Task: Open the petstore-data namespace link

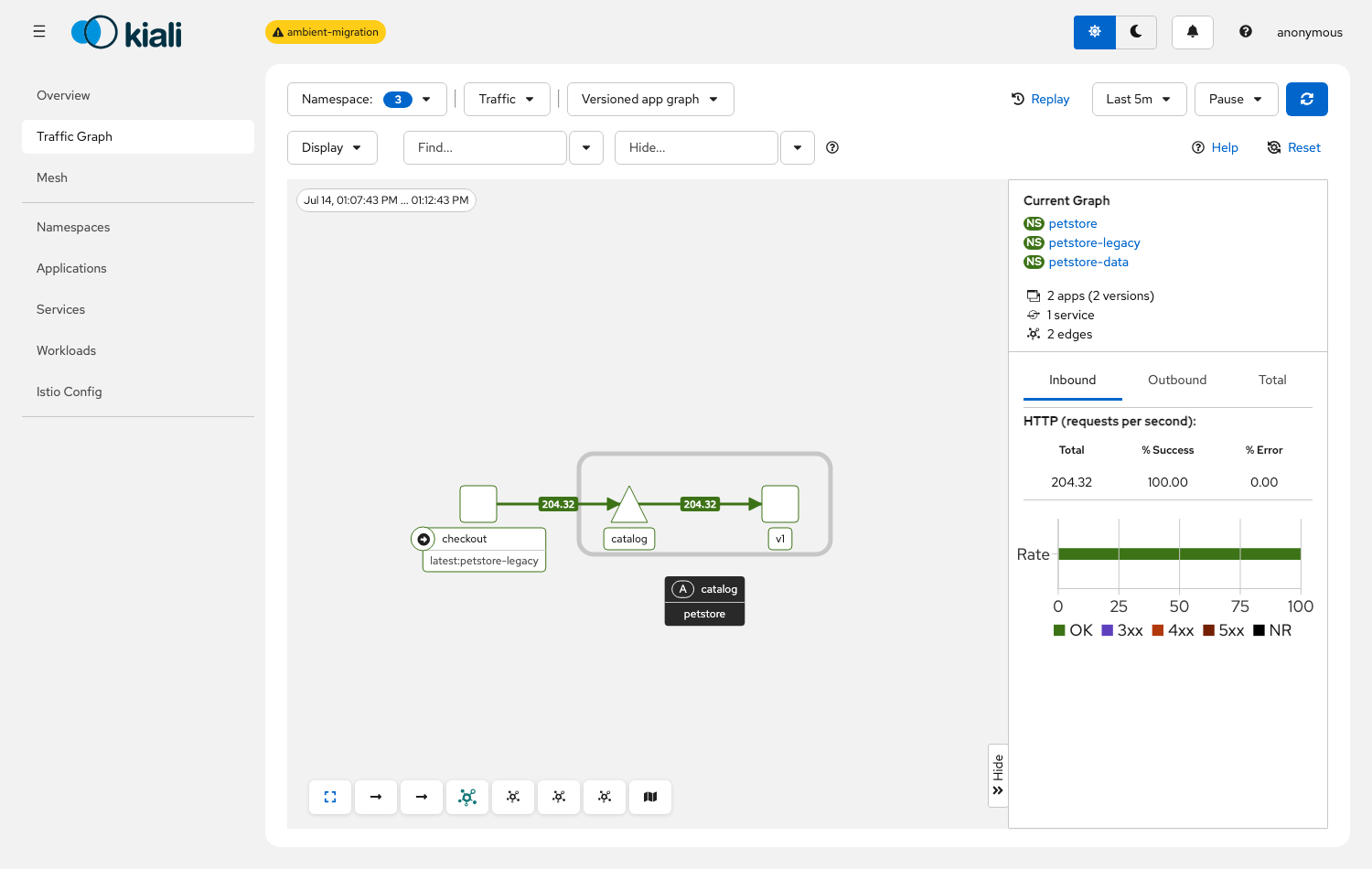Action: (1088, 262)
